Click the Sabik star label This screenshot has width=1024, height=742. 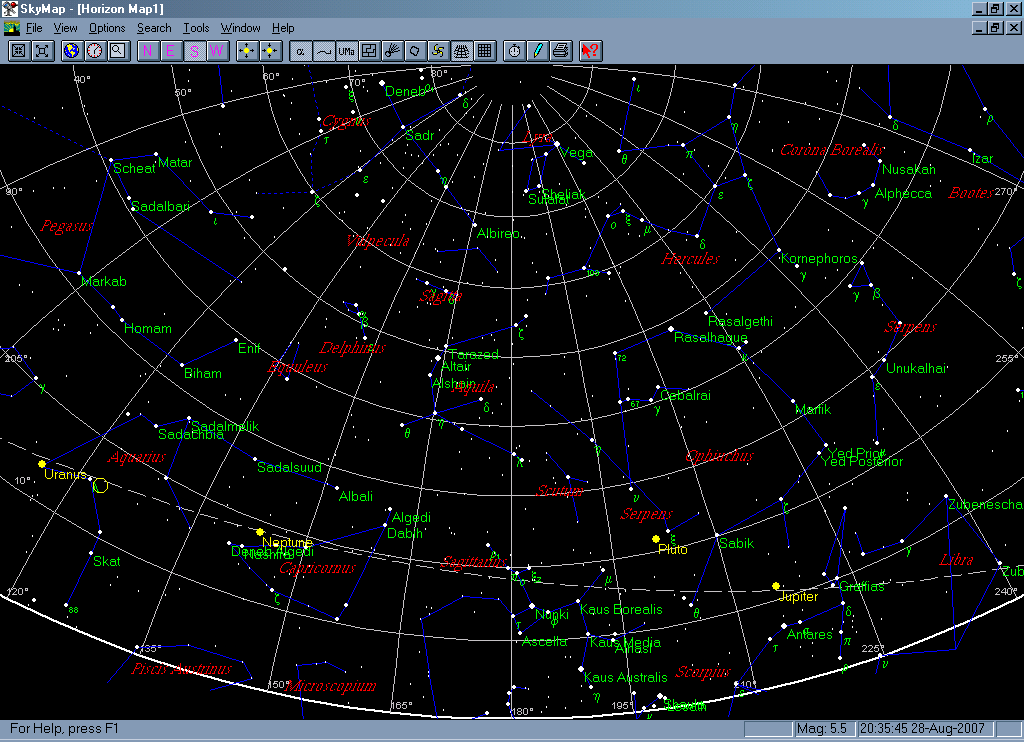(x=736, y=543)
